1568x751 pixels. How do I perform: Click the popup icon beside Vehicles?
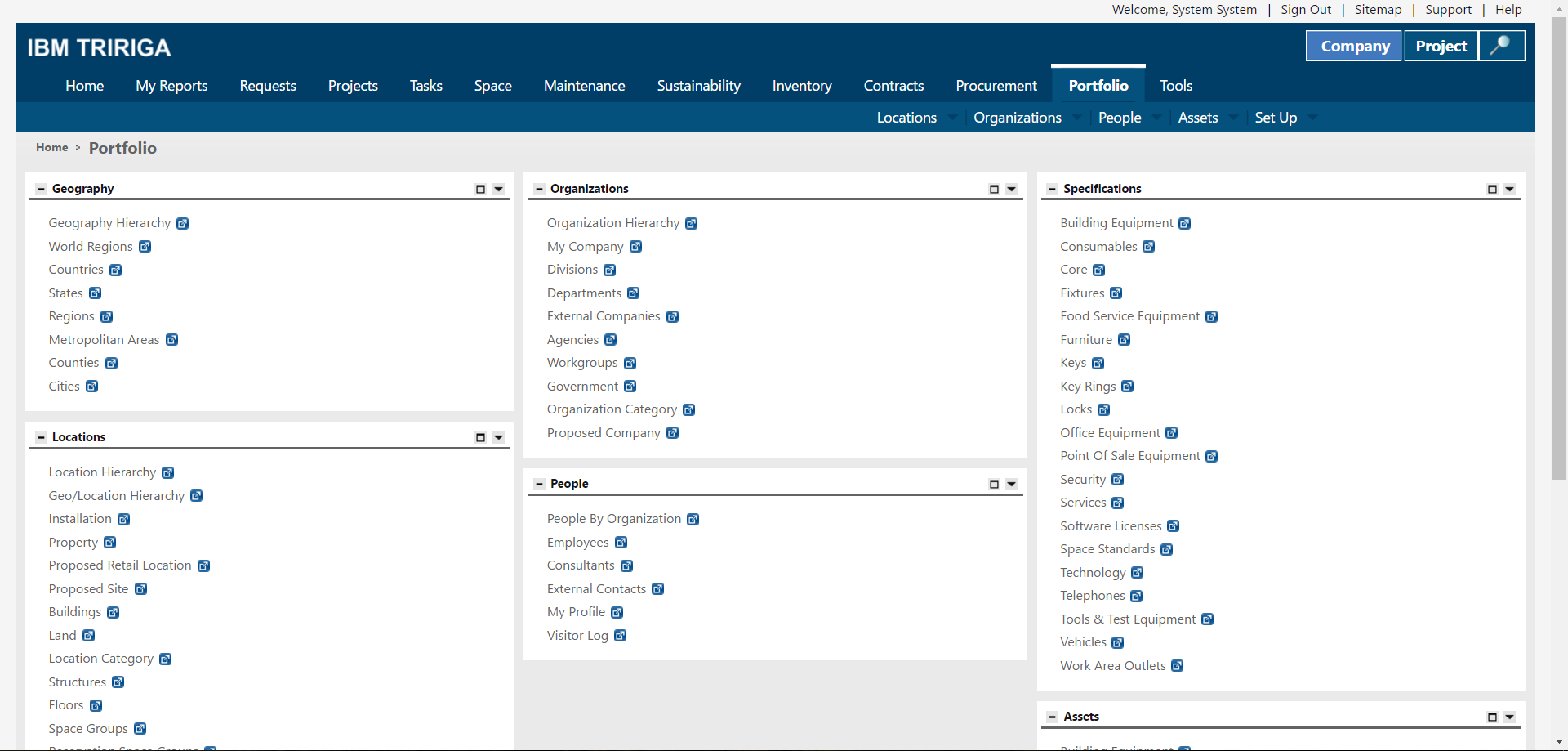tap(1118, 643)
